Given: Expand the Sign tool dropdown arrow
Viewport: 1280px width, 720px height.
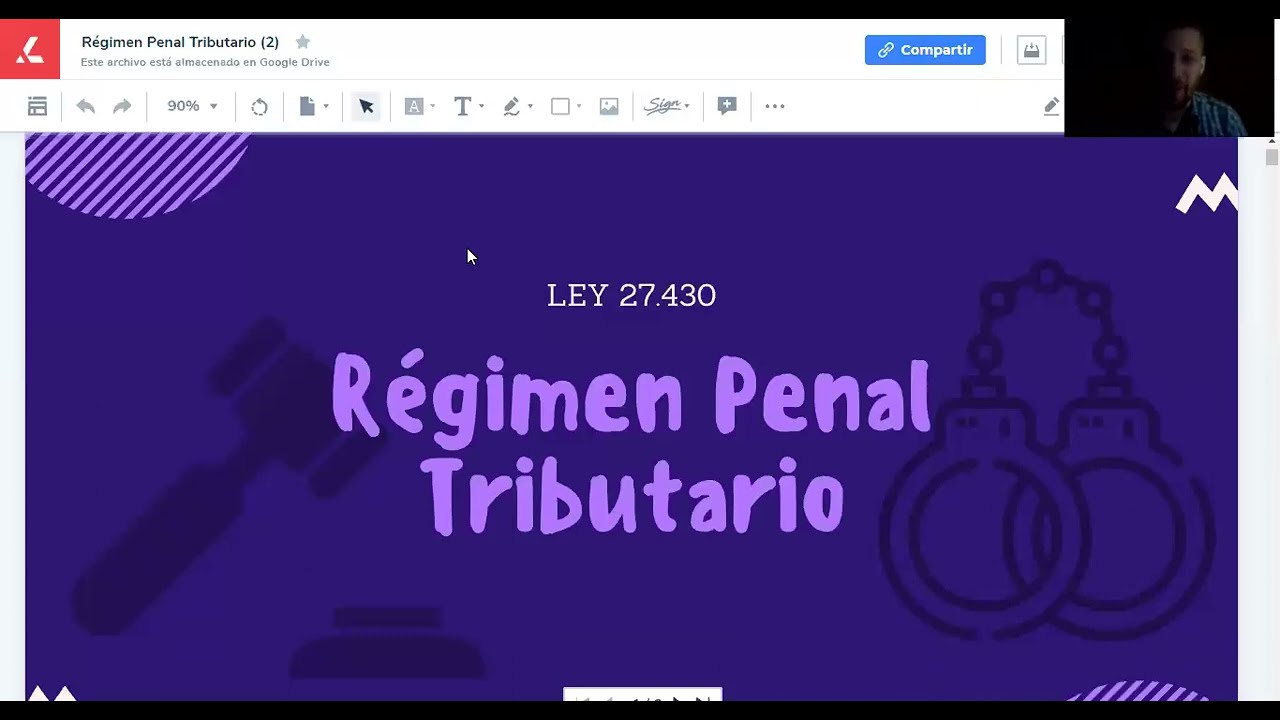Looking at the screenshot, I should (687, 106).
